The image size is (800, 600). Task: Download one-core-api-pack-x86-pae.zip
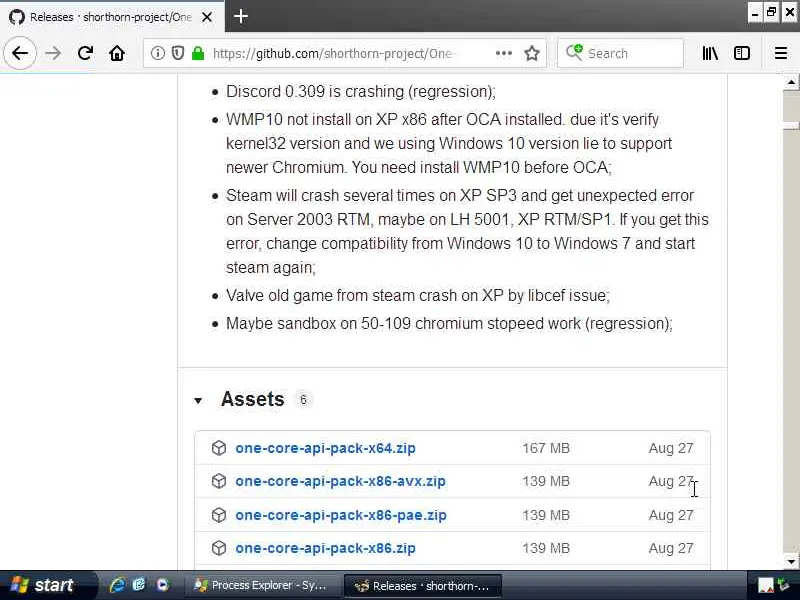tap(340, 515)
